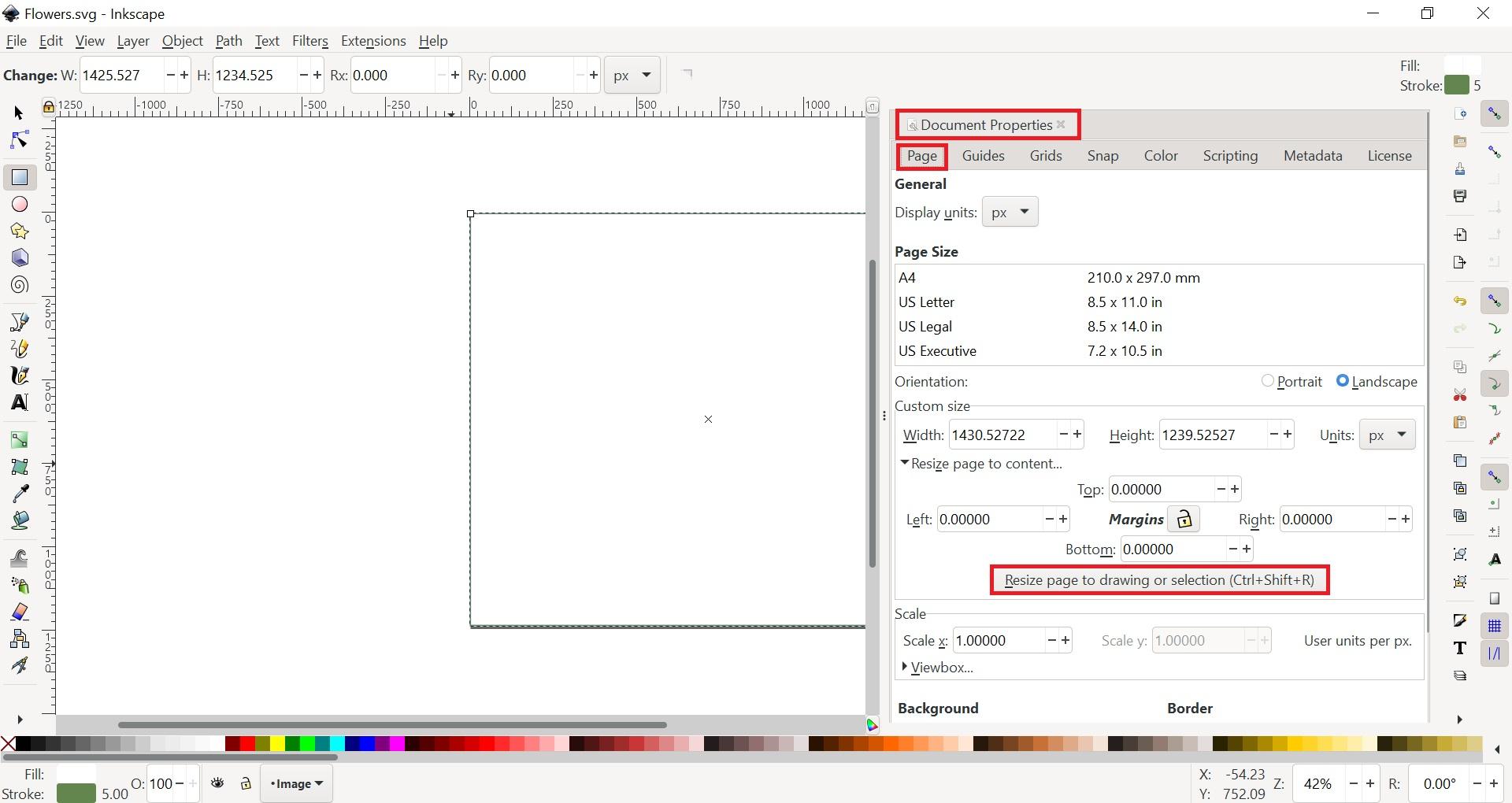Click Resize page to drawing or selection
The image size is (1512, 803).
coord(1158,580)
